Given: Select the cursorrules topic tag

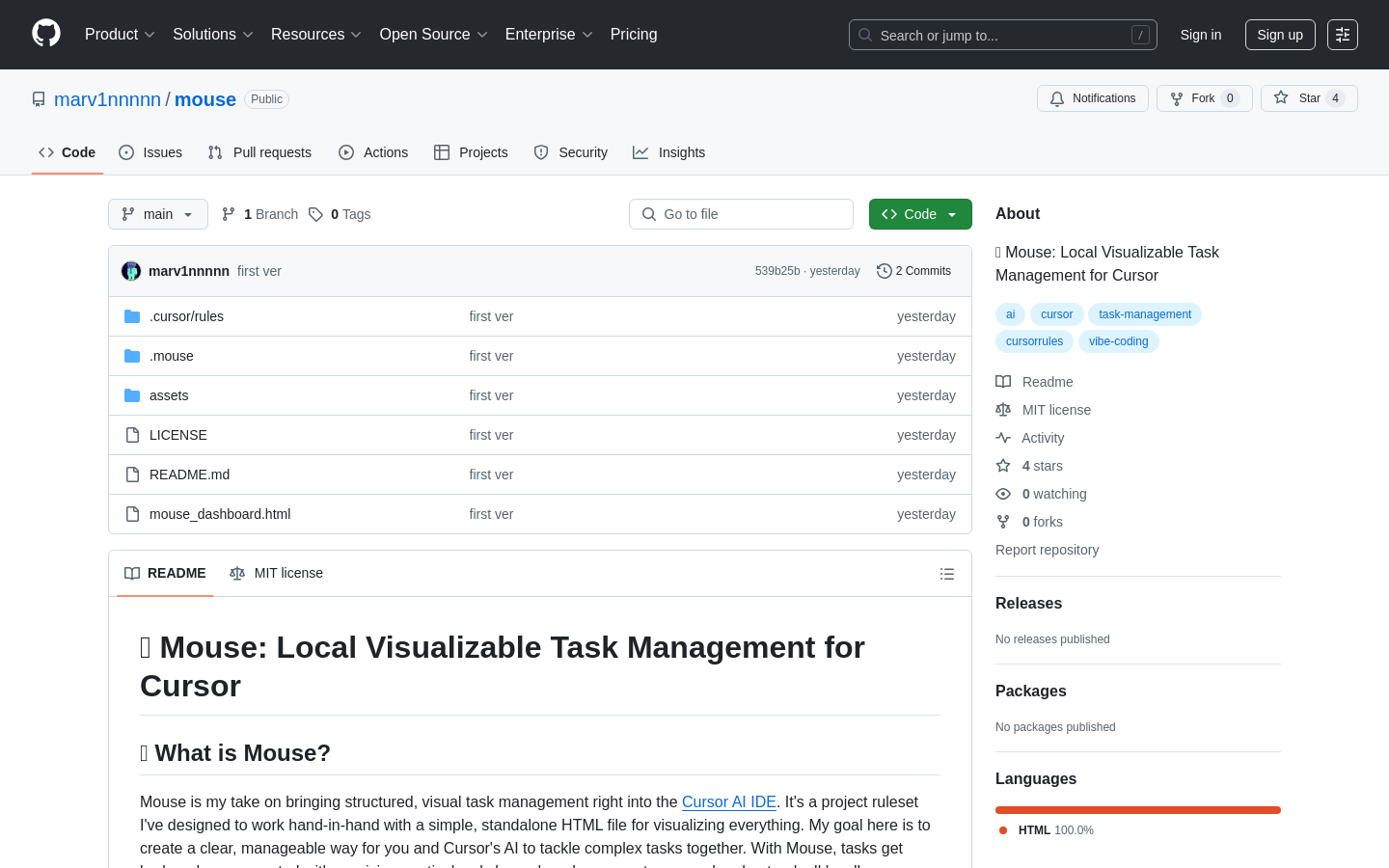Looking at the screenshot, I should 1034,341.
